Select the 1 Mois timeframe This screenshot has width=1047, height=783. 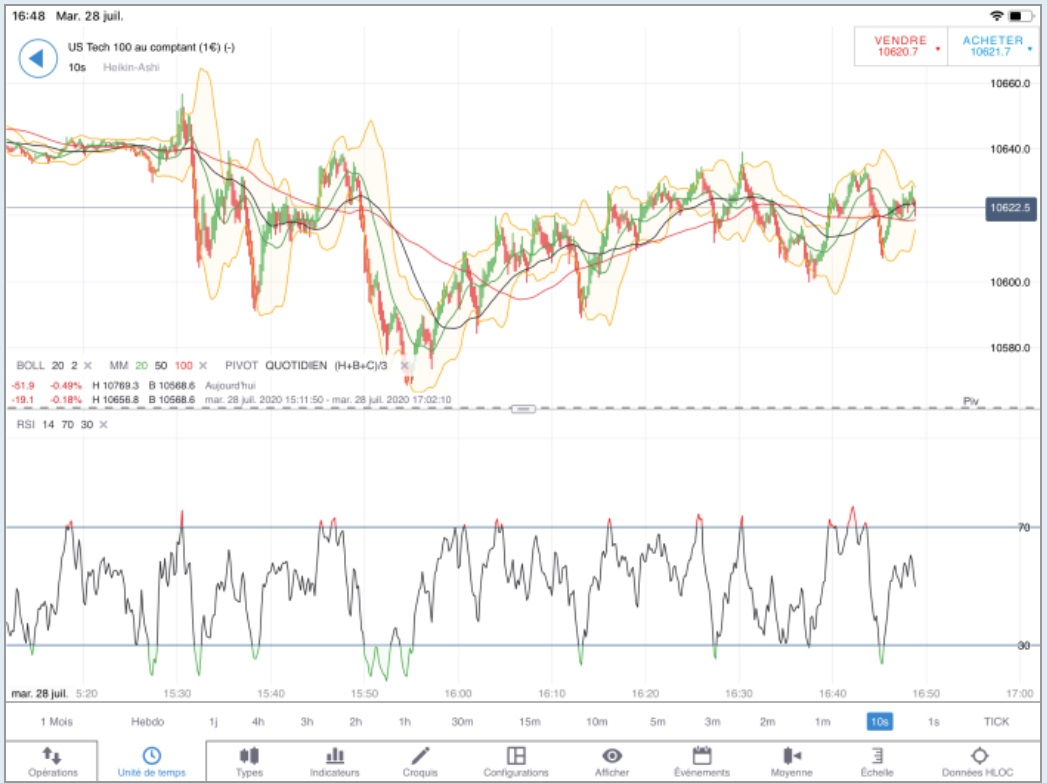(57, 722)
